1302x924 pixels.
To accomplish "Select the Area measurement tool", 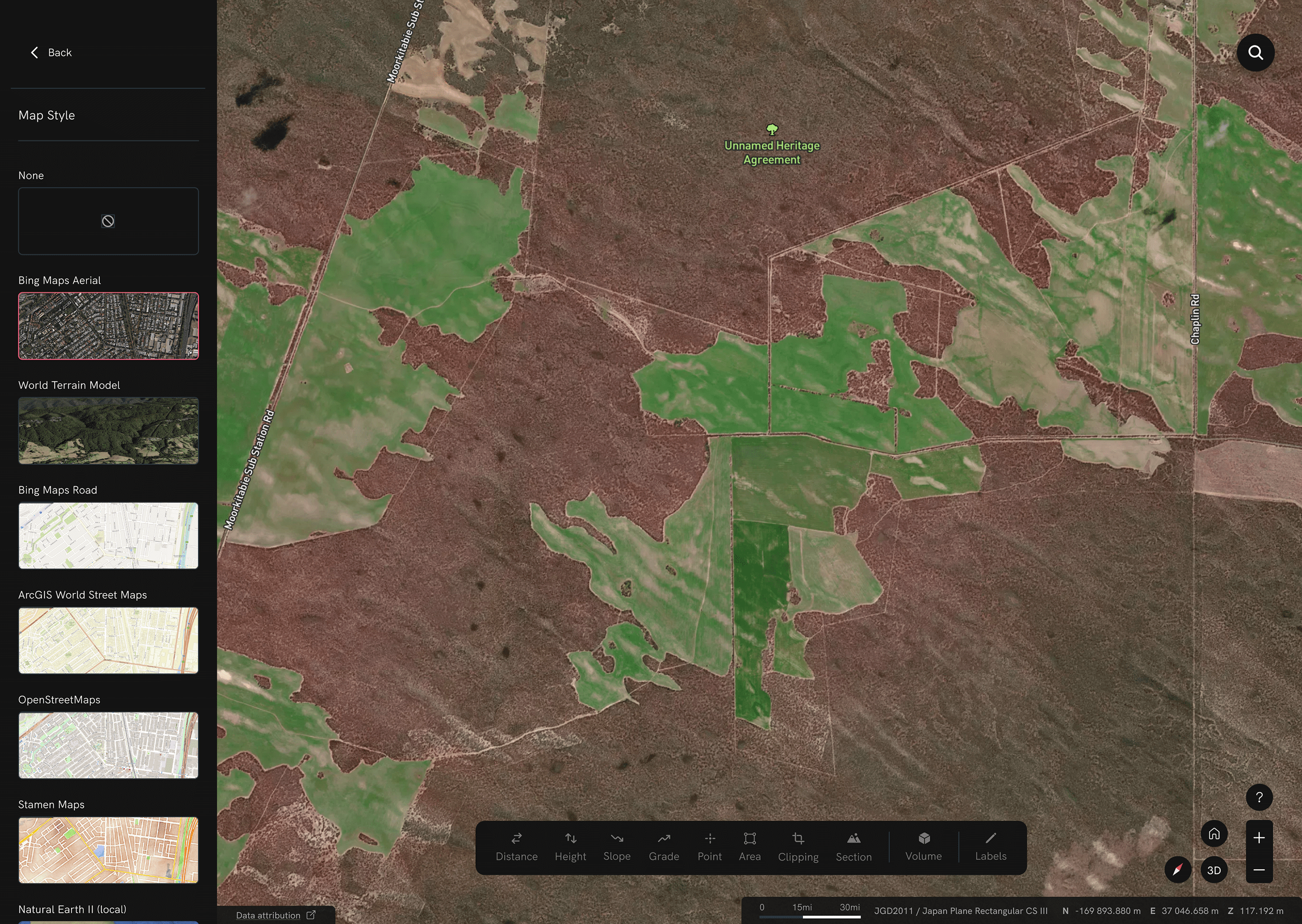I will 749,846.
